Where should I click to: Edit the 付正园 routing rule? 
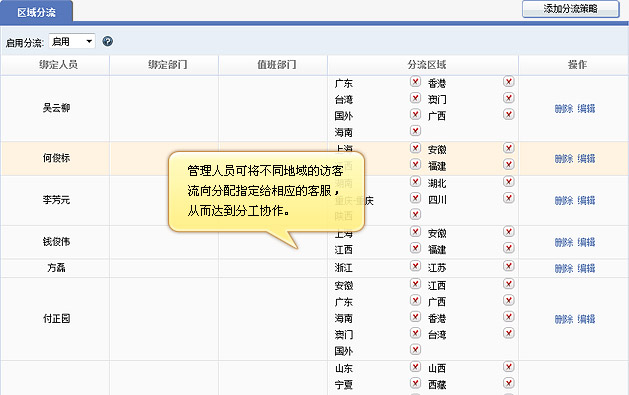(586, 319)
